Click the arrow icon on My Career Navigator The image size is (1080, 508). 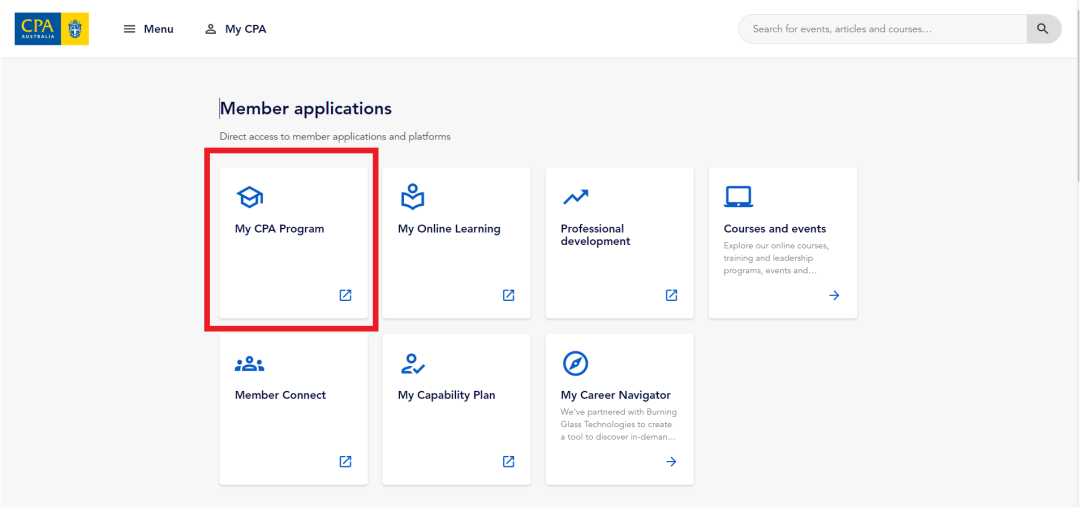click(x=672, y=461)
